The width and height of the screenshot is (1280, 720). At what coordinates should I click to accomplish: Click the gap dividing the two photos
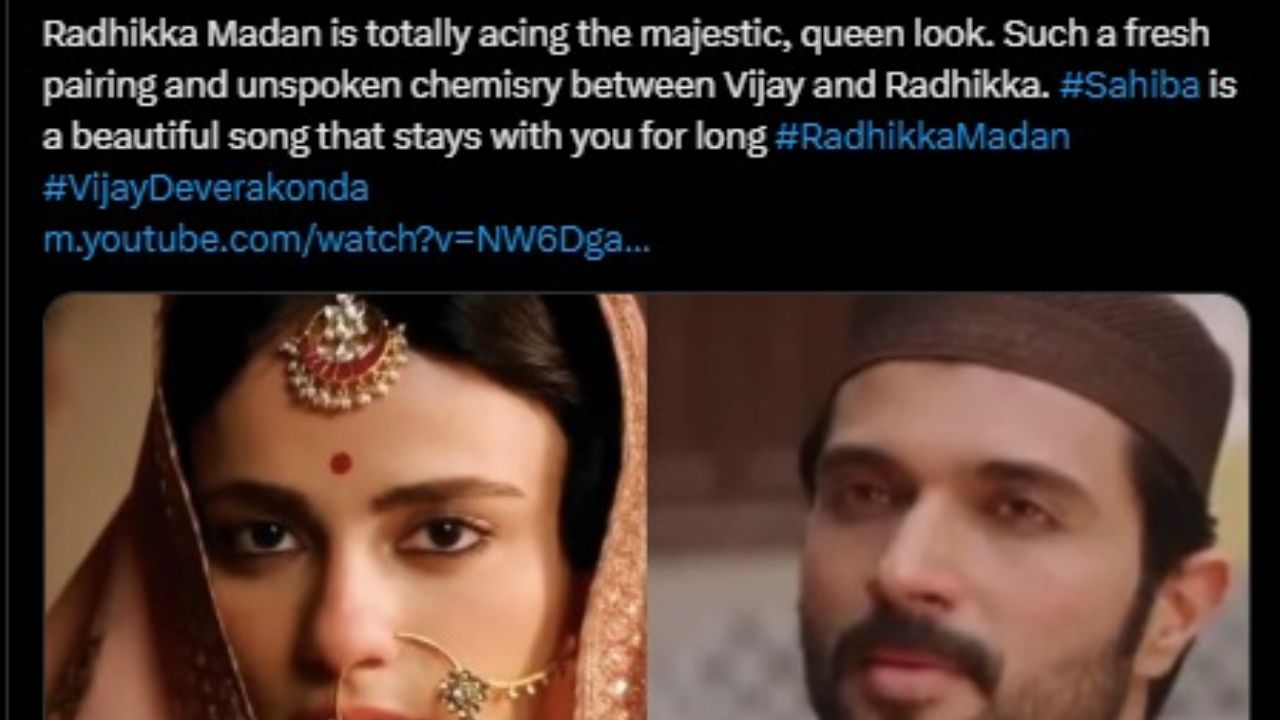647,507
